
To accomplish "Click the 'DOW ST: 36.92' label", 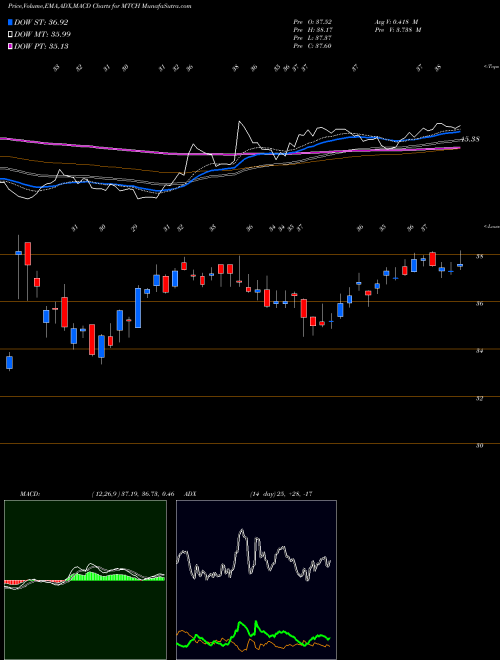I will coord(41,22).
